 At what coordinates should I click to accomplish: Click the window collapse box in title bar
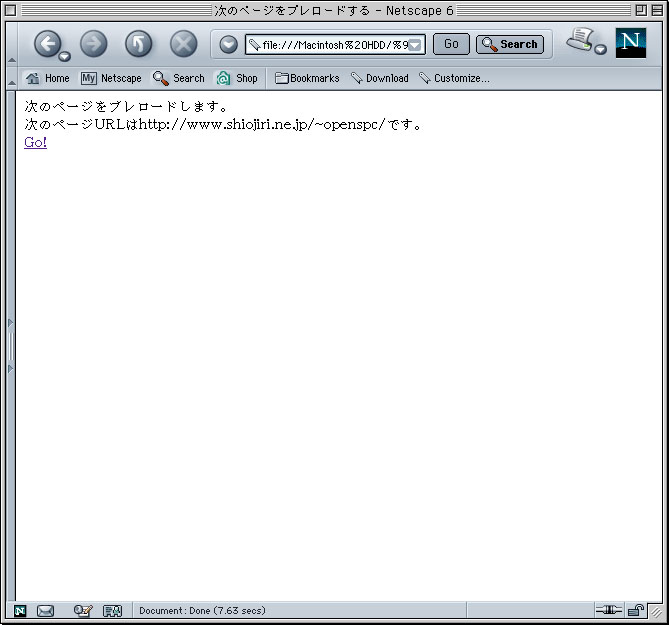click(657, 10)
